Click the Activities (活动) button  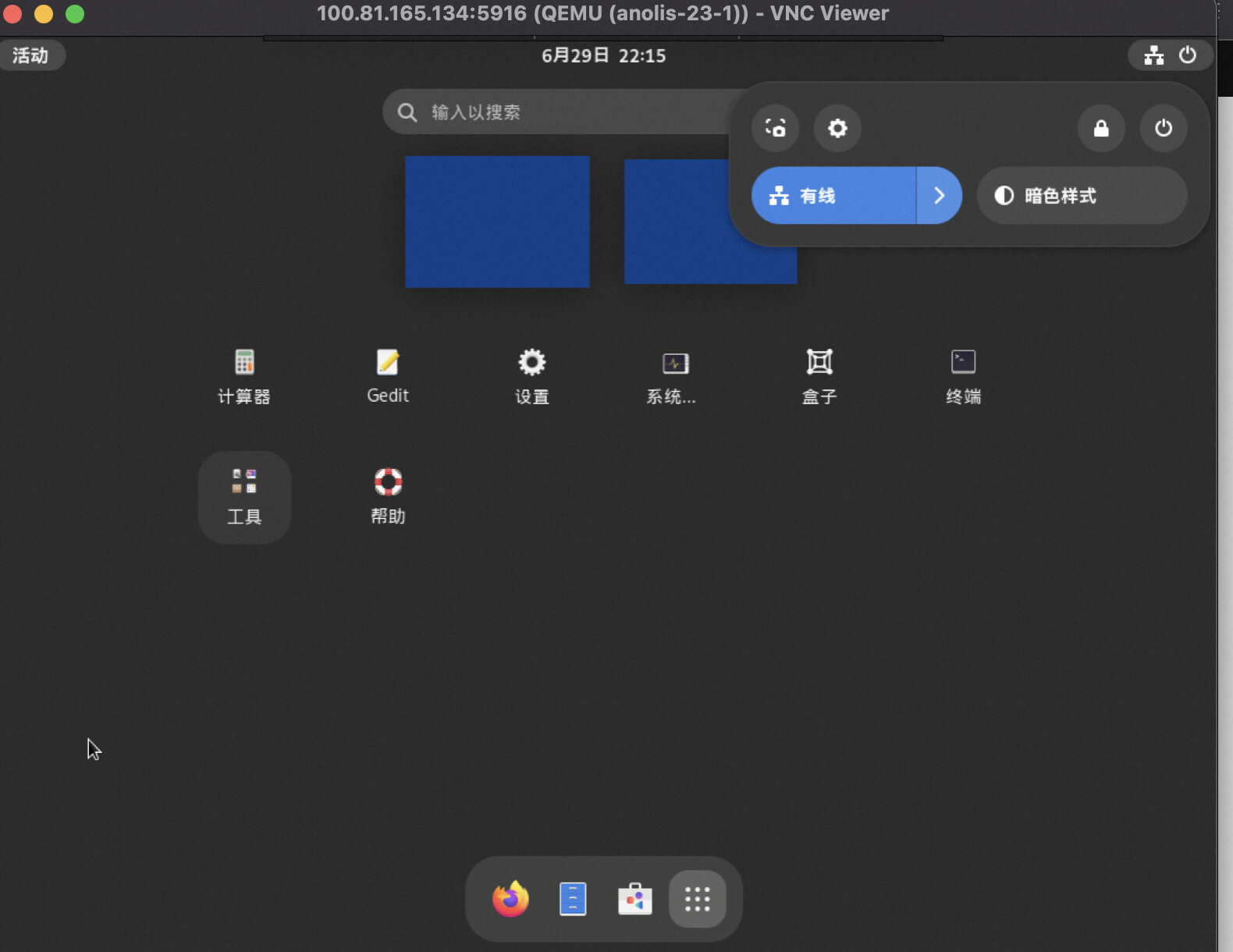pyautogui.click(x=31, y=55)
